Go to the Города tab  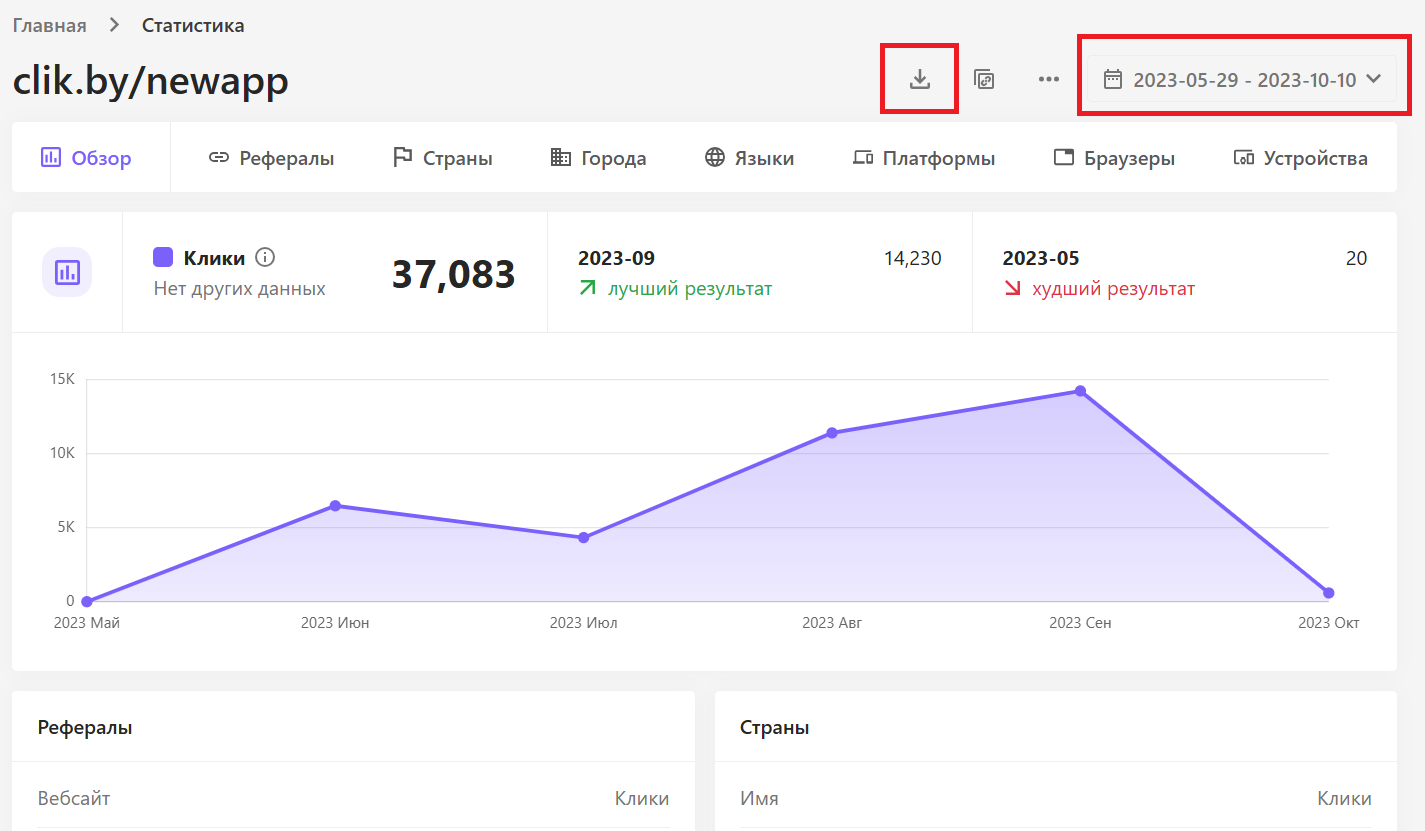pos(598,158)
